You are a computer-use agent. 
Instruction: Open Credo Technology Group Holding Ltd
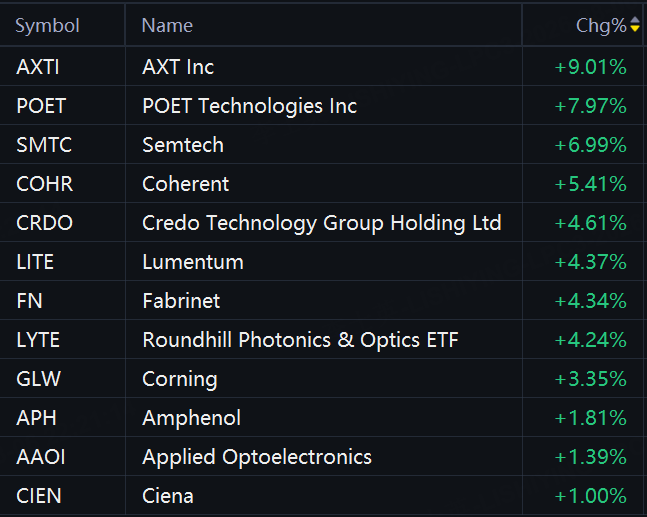322,223
